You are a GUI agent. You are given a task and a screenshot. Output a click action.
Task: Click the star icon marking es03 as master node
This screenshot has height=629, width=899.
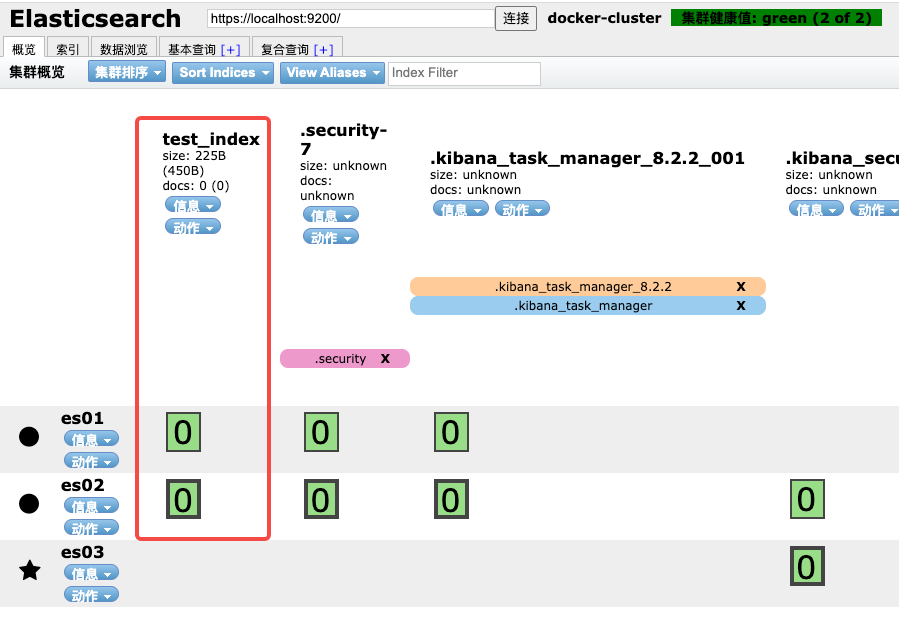click(x=29, y=570)
